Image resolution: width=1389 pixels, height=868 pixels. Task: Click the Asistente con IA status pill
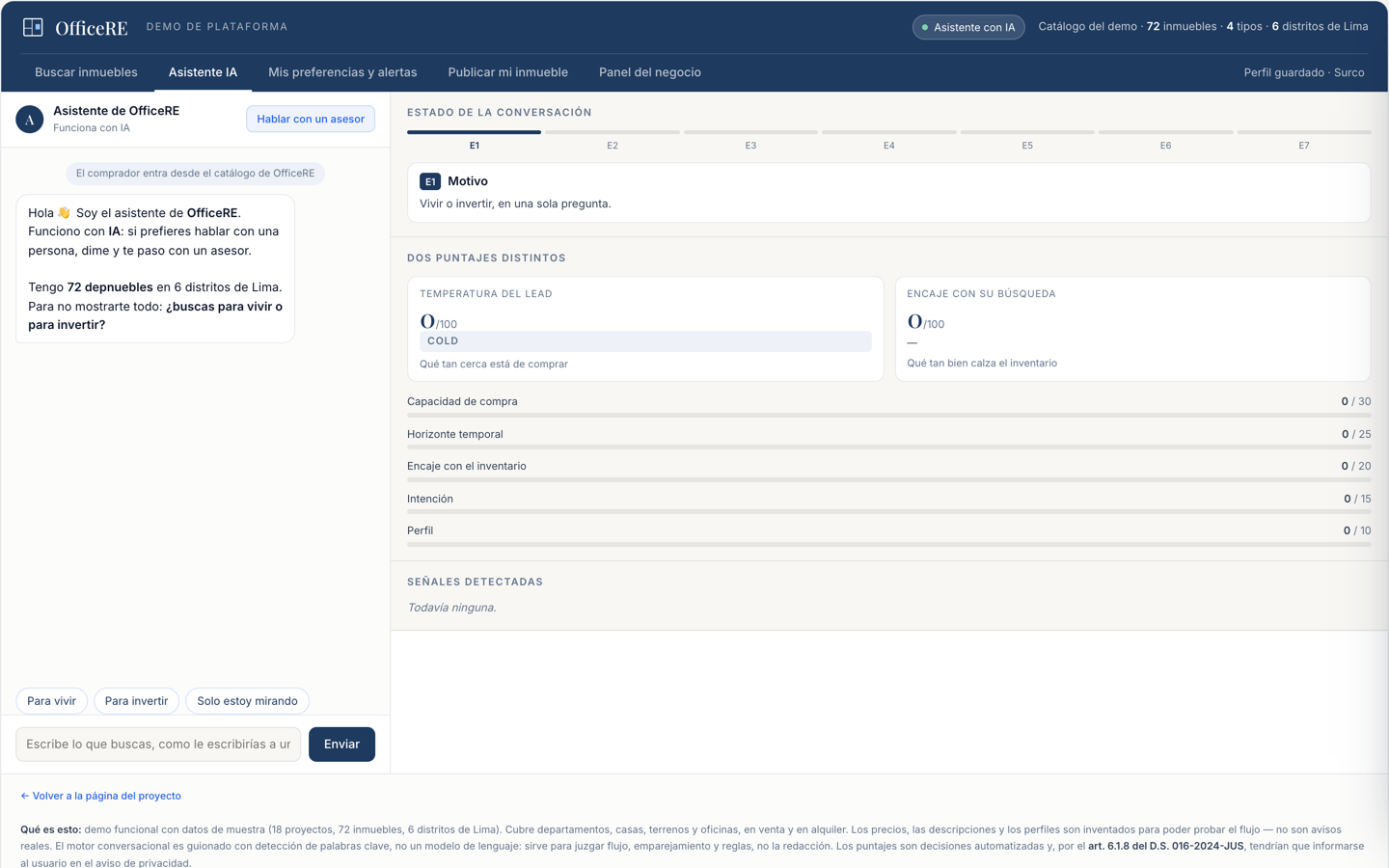968,27
